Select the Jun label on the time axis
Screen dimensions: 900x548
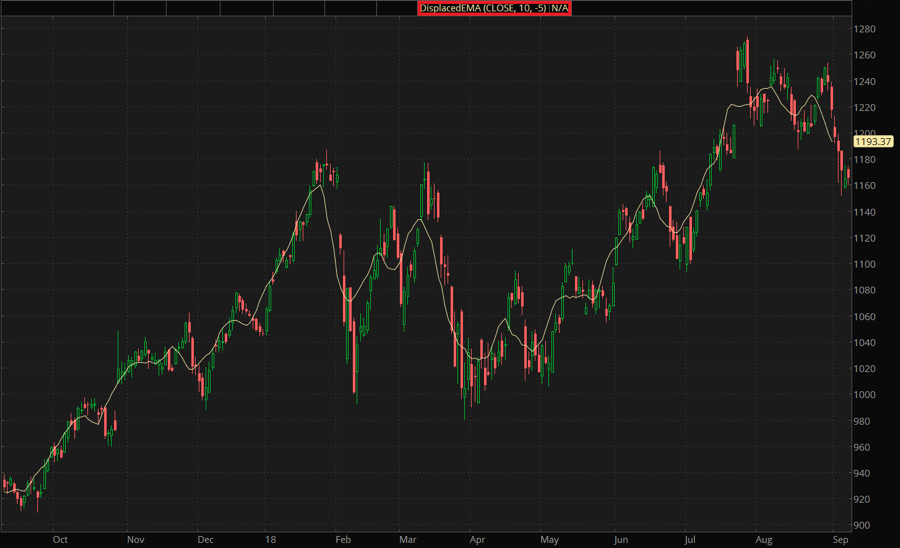[619, 538]
